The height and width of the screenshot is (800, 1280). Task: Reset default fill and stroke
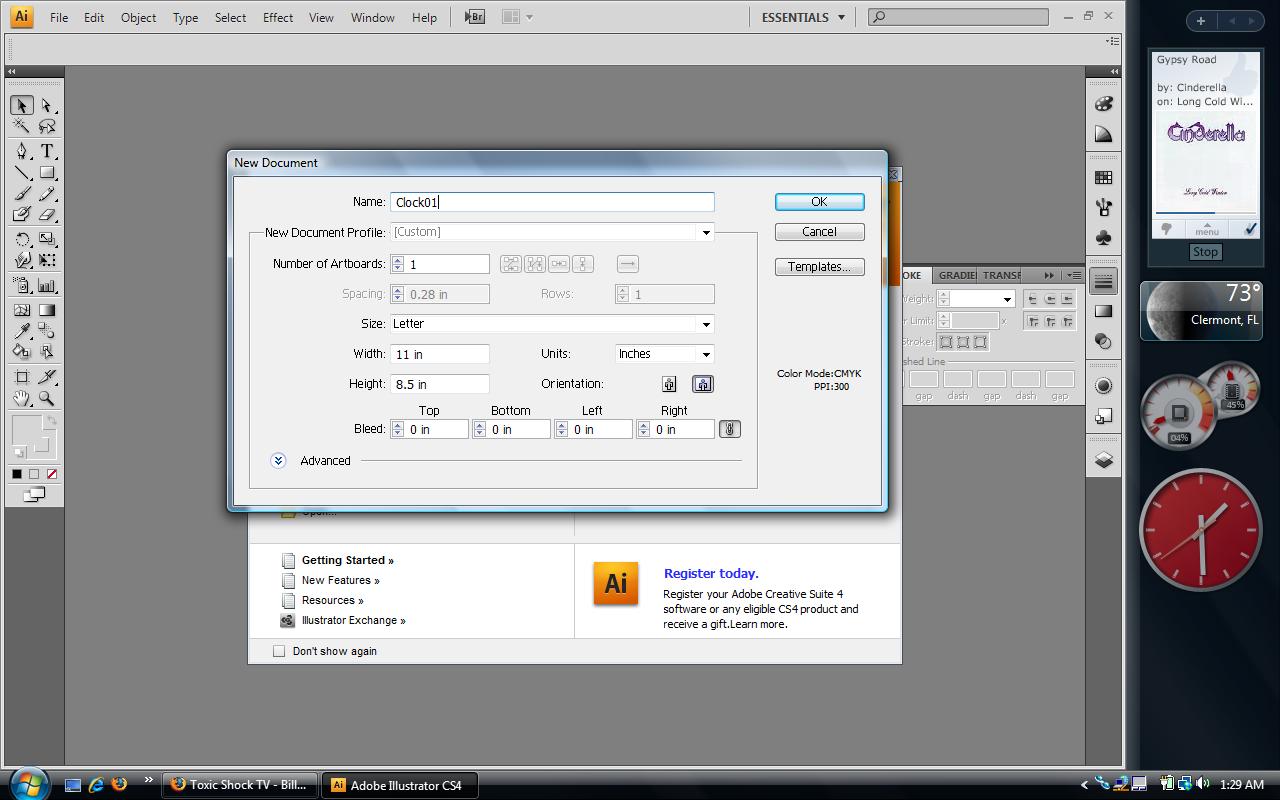[18, 453]
